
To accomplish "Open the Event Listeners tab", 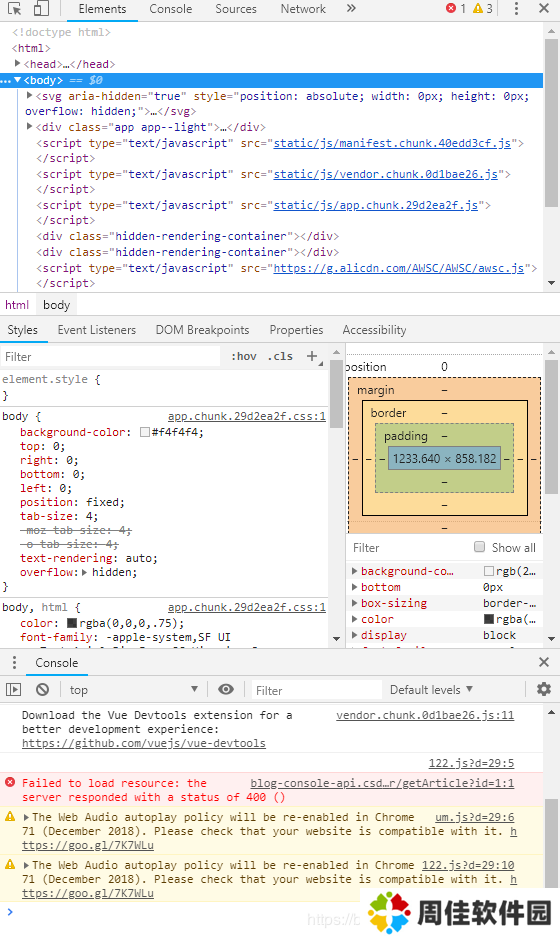I will point(97,330).
